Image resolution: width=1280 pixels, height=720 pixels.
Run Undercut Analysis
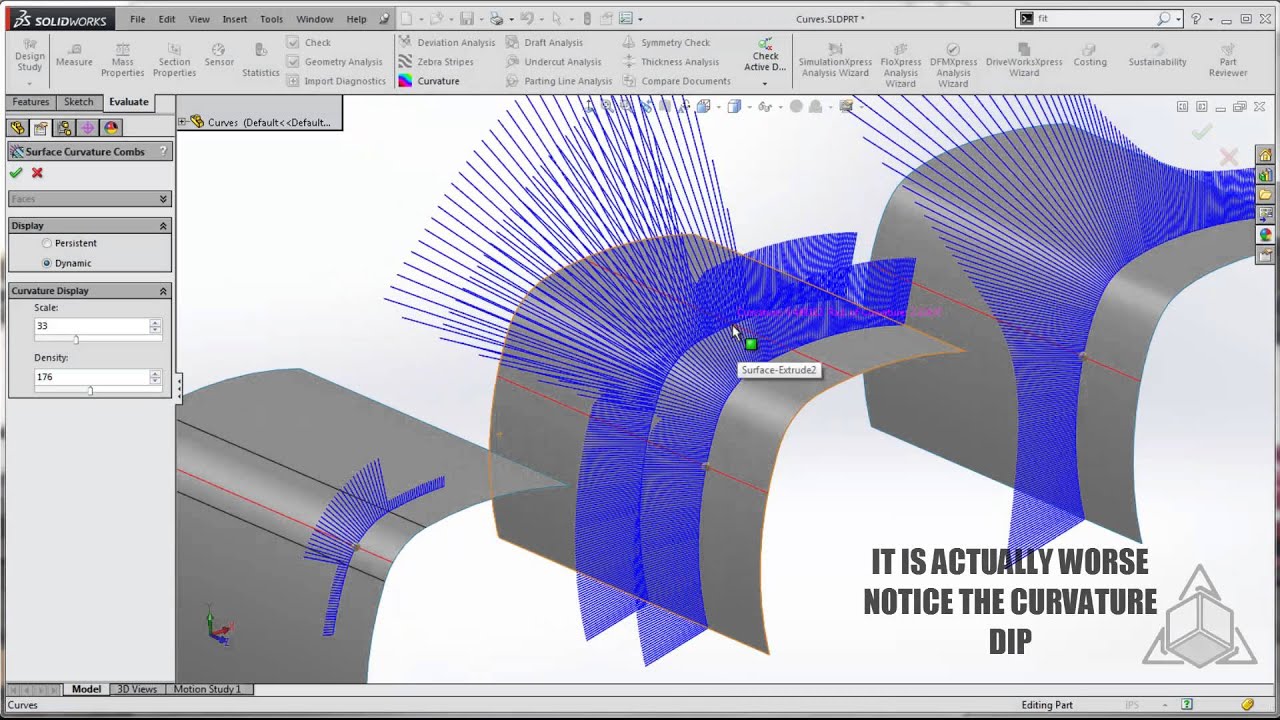[553, 62]
